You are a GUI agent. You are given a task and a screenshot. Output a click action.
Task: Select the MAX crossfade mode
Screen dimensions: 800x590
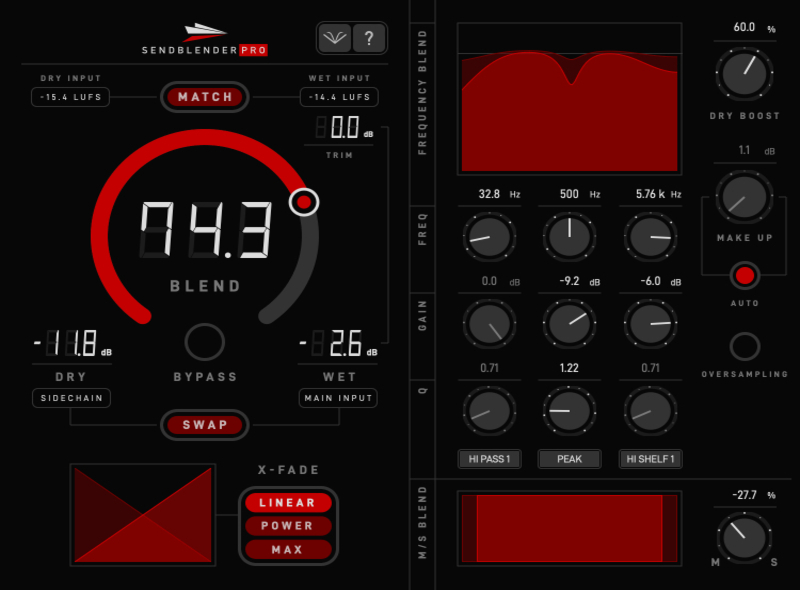(x=287, y=549)
